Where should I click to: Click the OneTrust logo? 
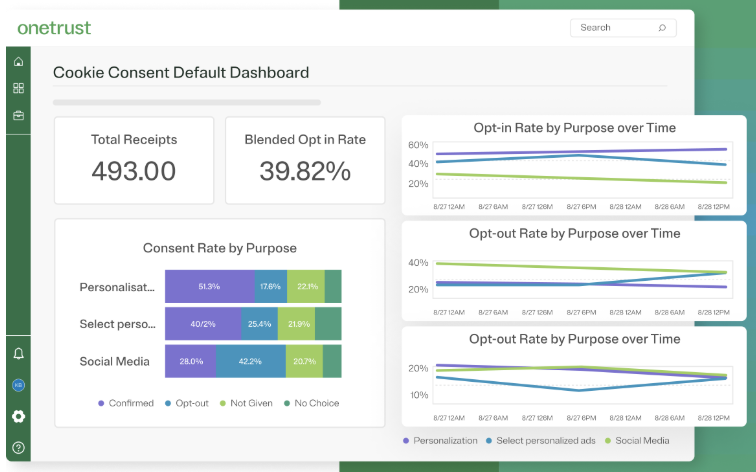(x=54, y=27)
